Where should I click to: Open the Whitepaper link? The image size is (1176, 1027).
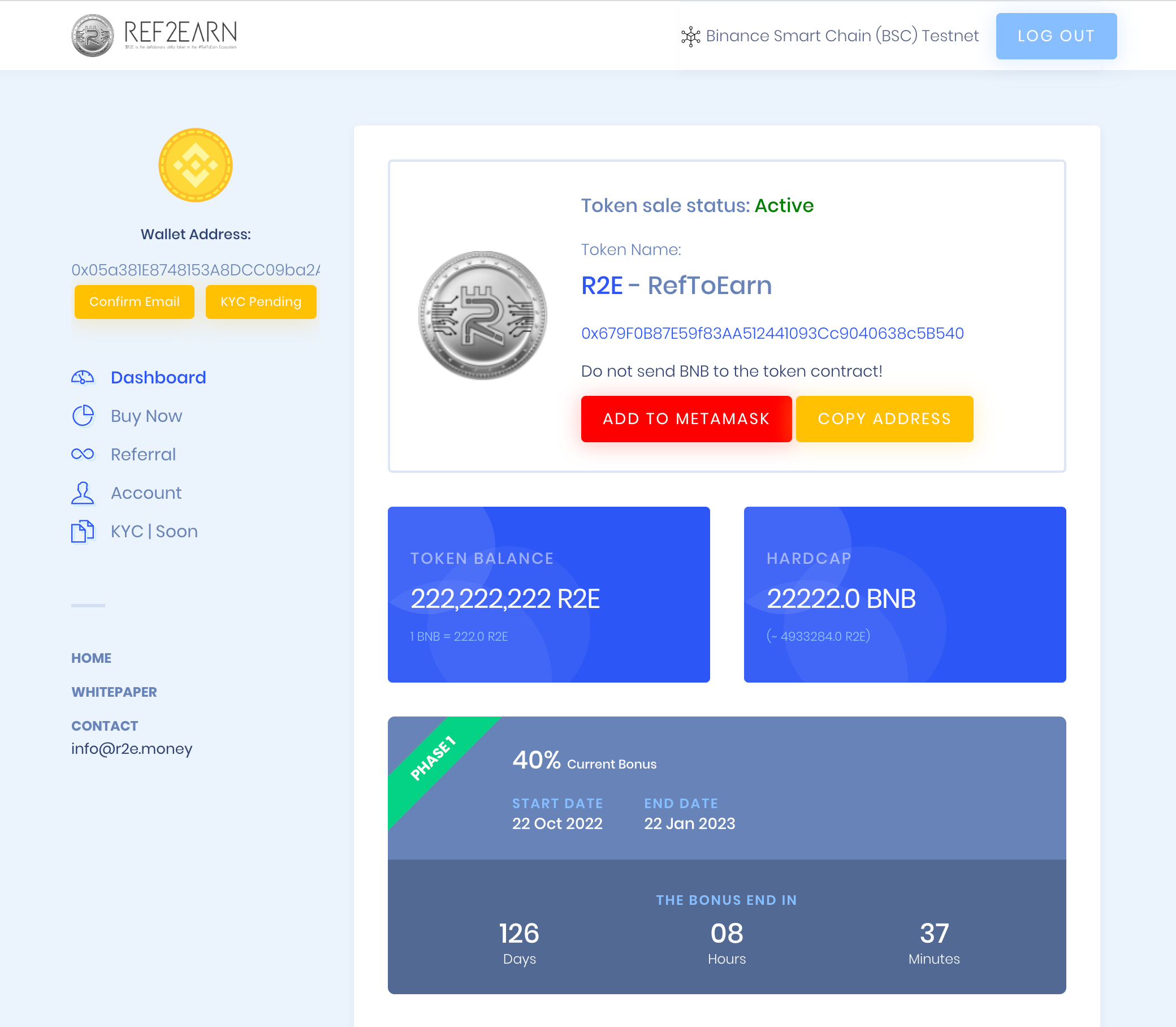pos(114,692)
